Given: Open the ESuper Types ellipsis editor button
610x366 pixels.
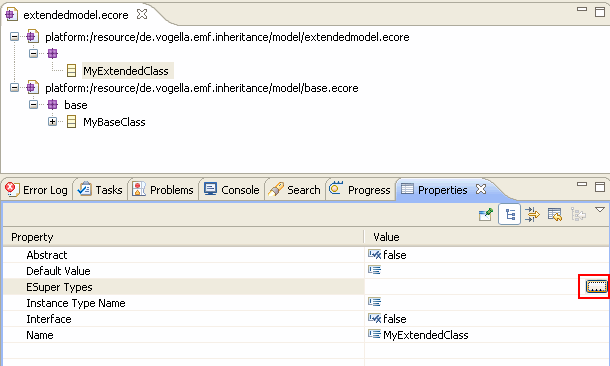Looking at the screenshot, I should tap(596, 287).
